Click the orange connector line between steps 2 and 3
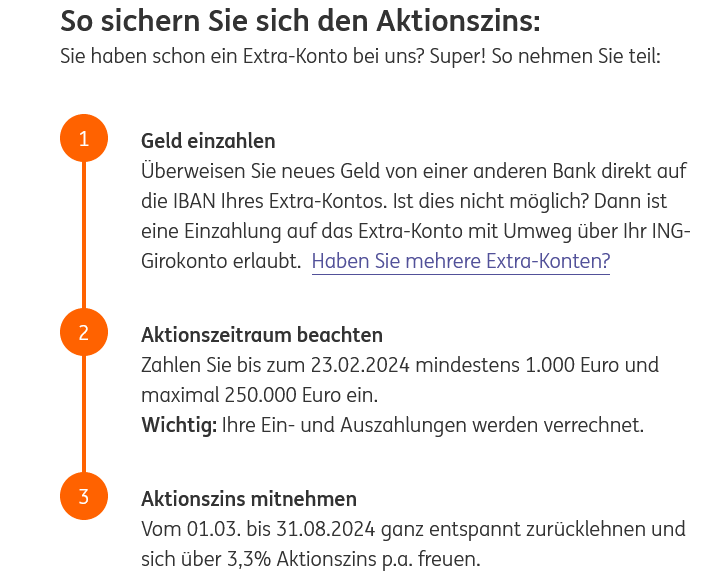The image size is (718, 573). [x=84, y=414]
